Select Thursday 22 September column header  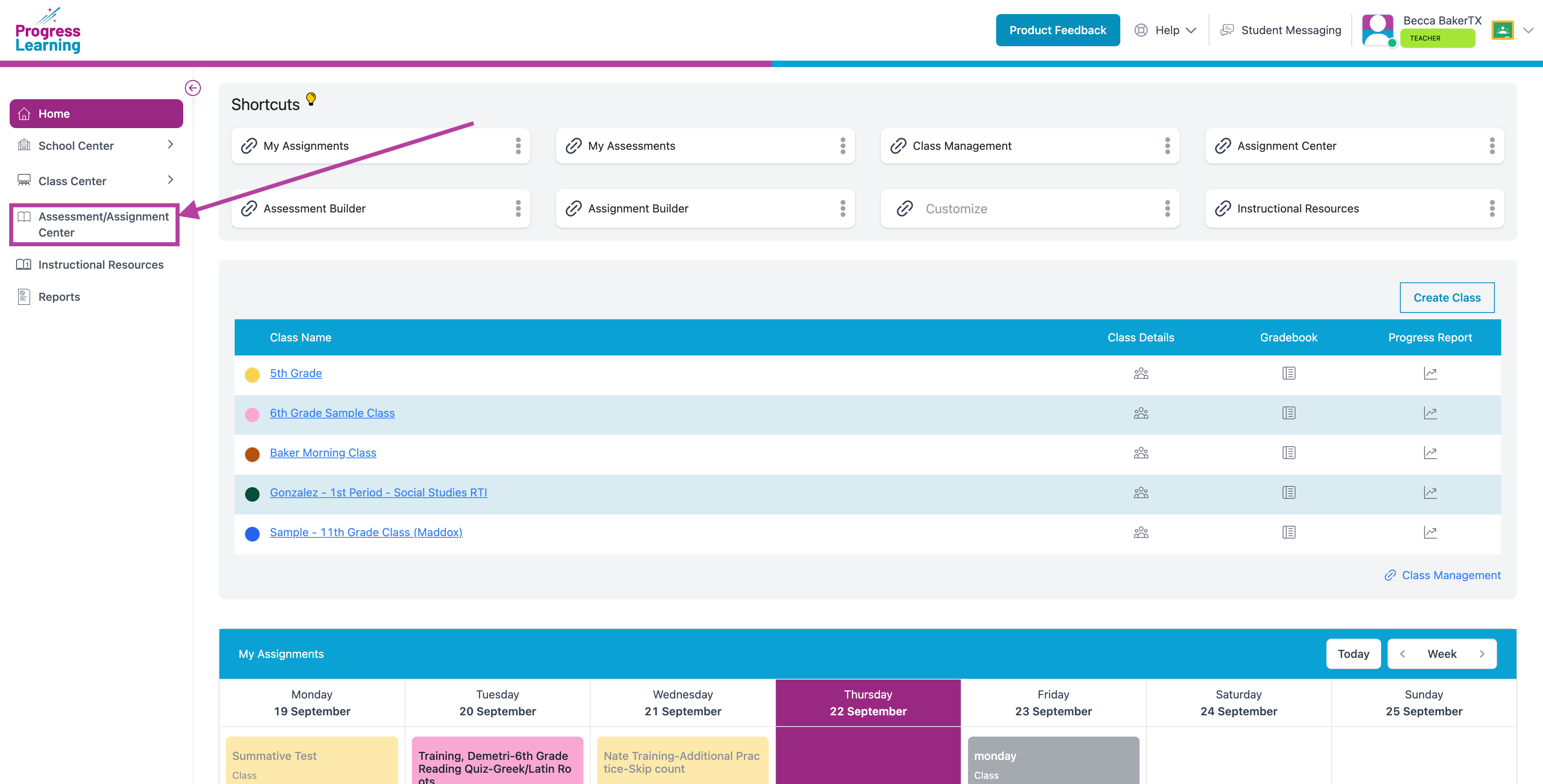coord(868,703)
